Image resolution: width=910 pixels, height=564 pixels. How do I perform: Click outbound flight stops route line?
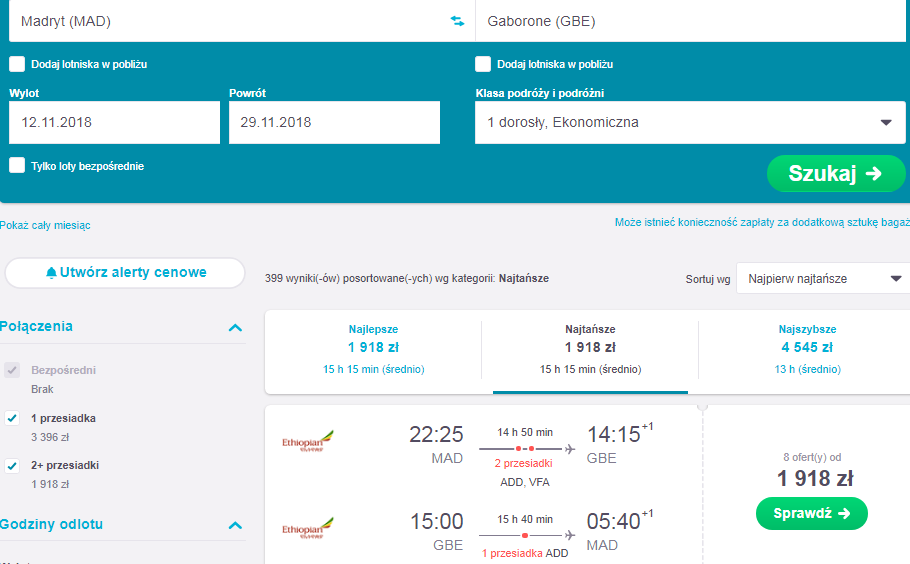[526, 449]
